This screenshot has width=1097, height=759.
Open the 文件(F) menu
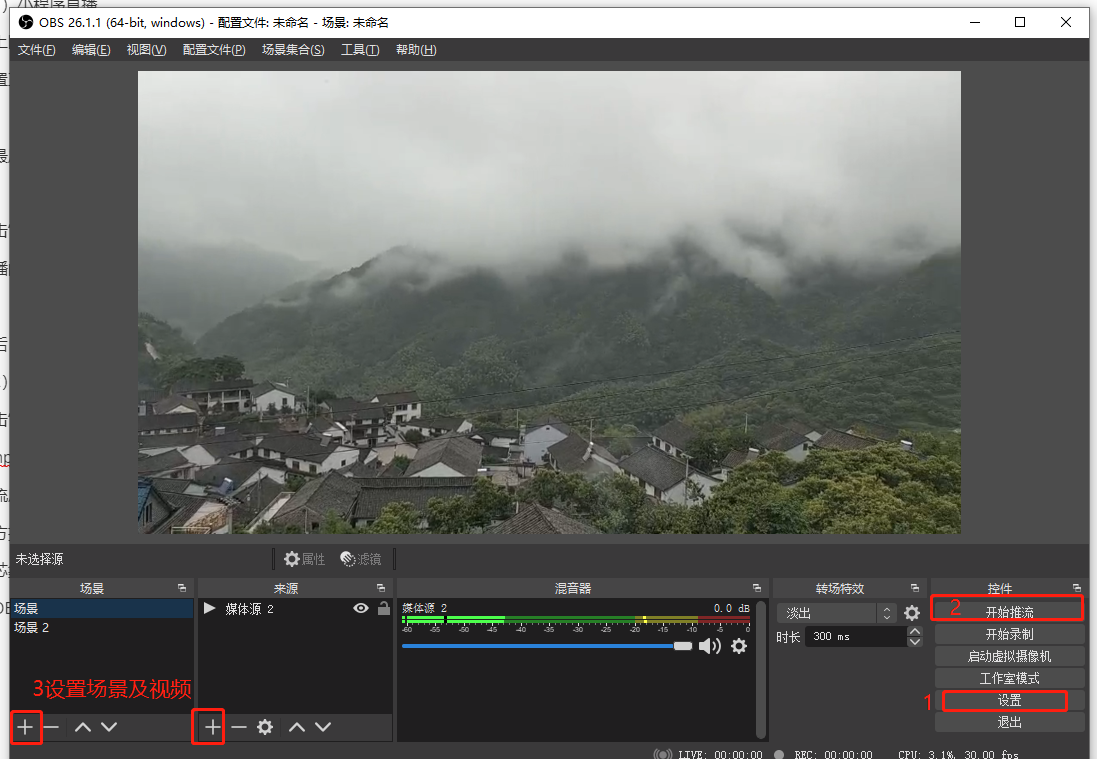click(37, 50)
